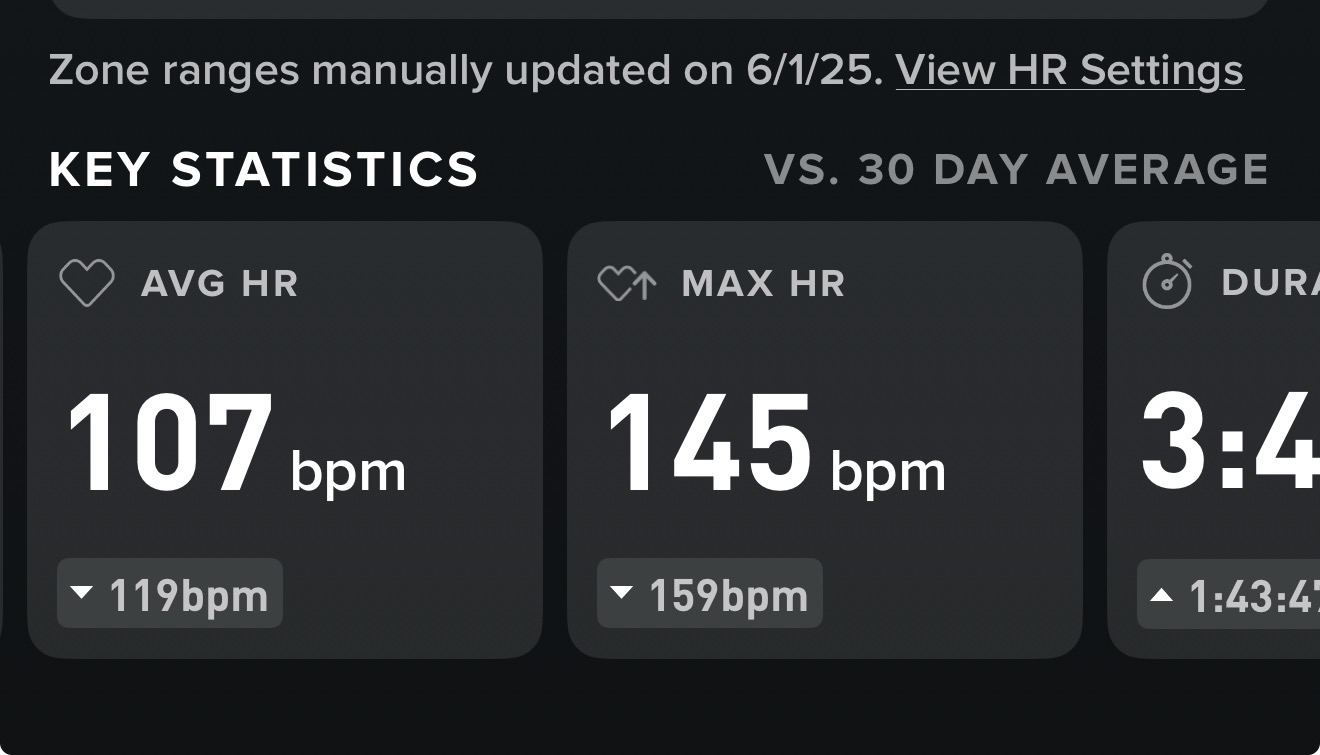The width and height of the screenshot is (1320, 755).
Task: Tap the partially visible panel at top
Action: tap(660, 8)
